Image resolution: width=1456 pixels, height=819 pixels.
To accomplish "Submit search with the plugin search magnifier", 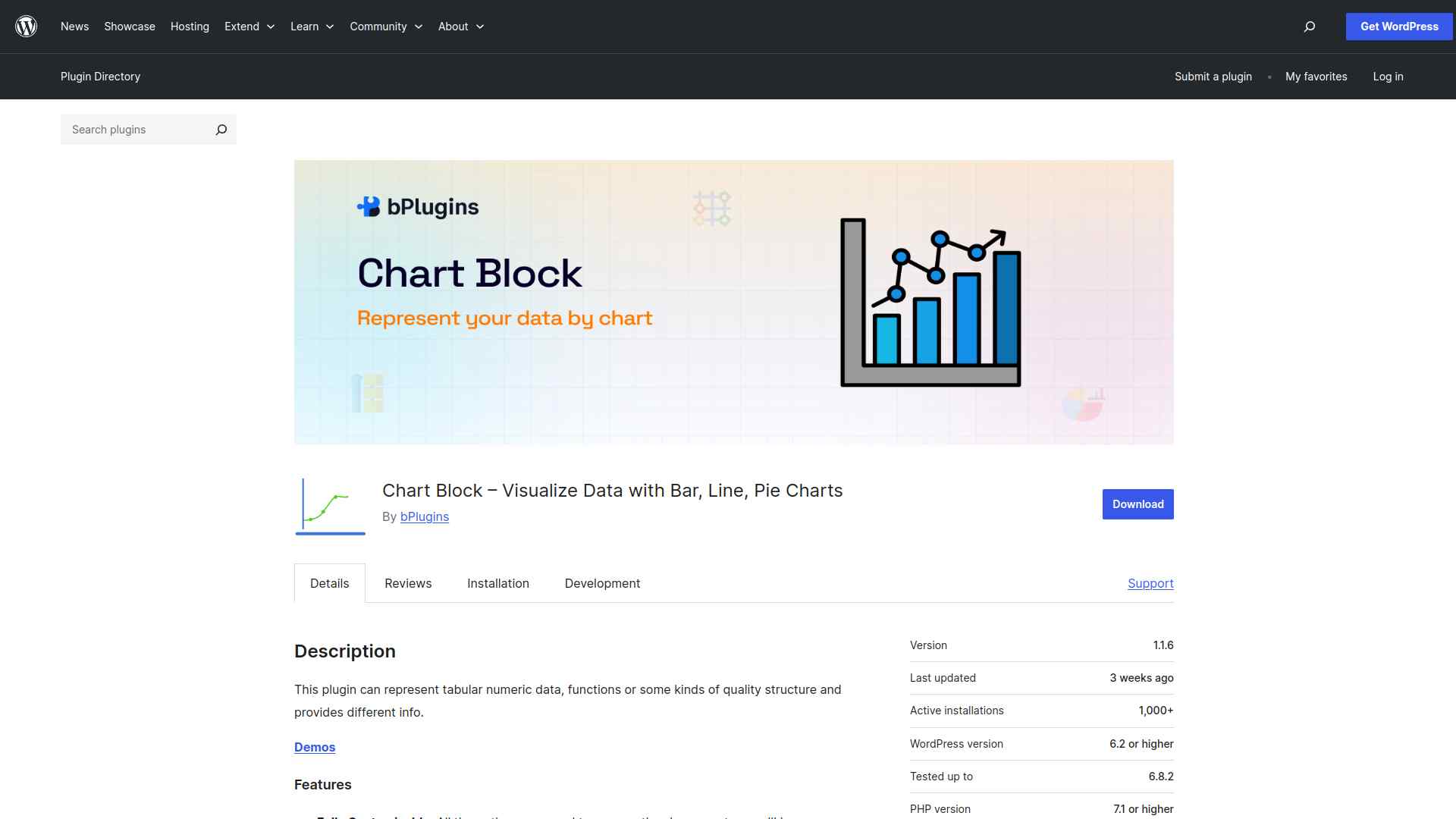I will 221,130.
